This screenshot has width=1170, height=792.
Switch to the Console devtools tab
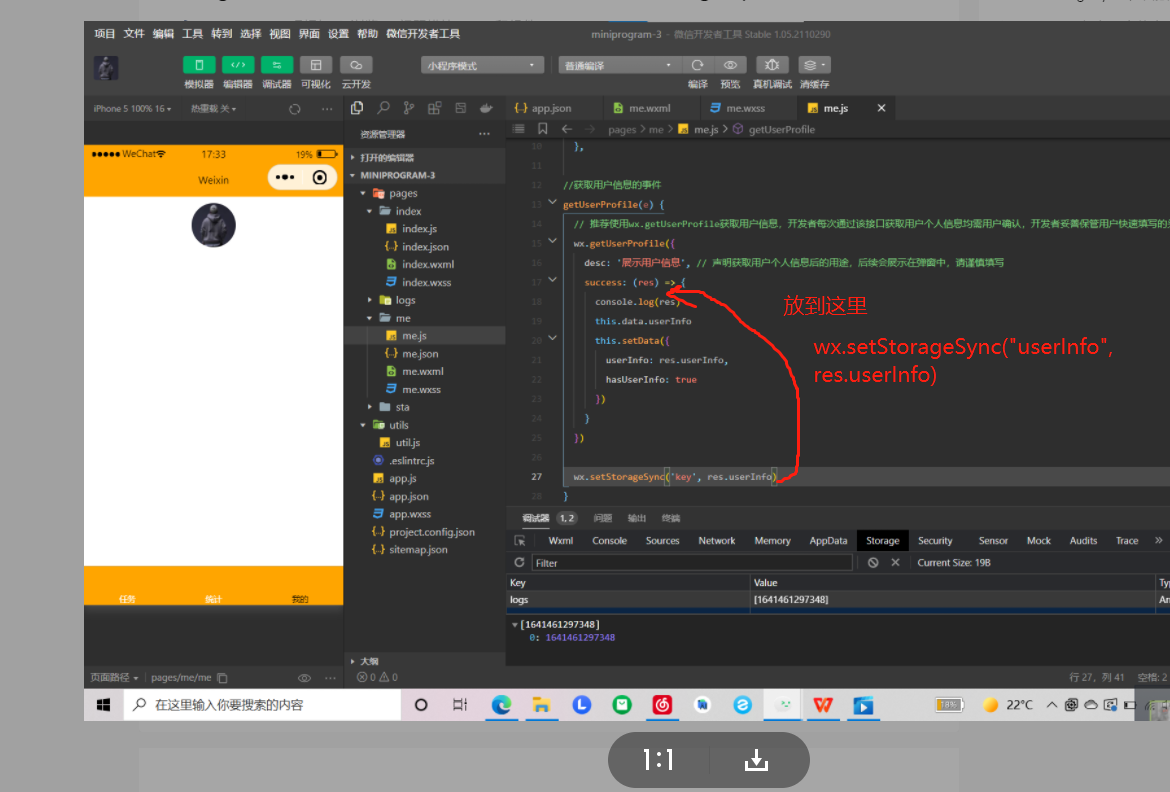pos(609,540)
